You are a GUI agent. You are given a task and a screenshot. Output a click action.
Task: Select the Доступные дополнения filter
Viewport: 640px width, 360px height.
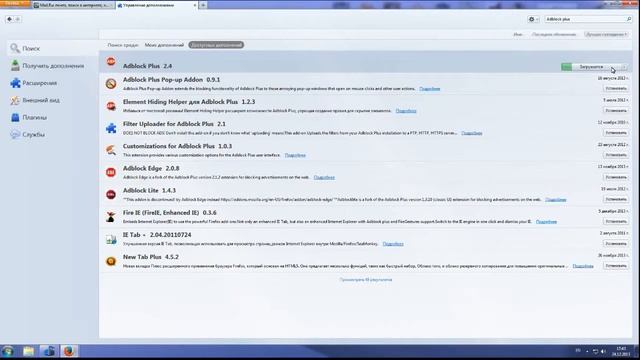216,45
